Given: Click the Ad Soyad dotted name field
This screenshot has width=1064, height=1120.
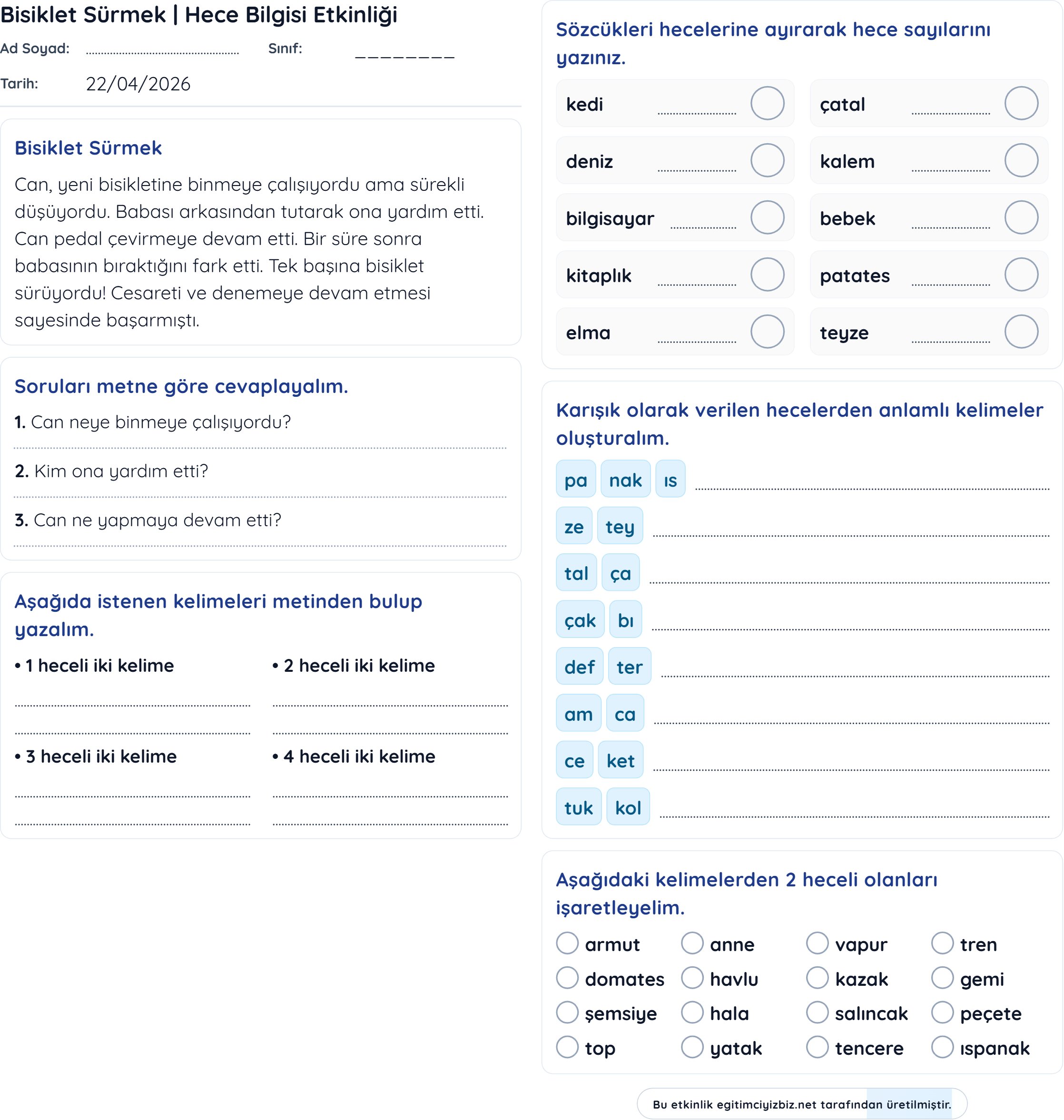Looking at the screenshot, I should [x=162, y=50].
